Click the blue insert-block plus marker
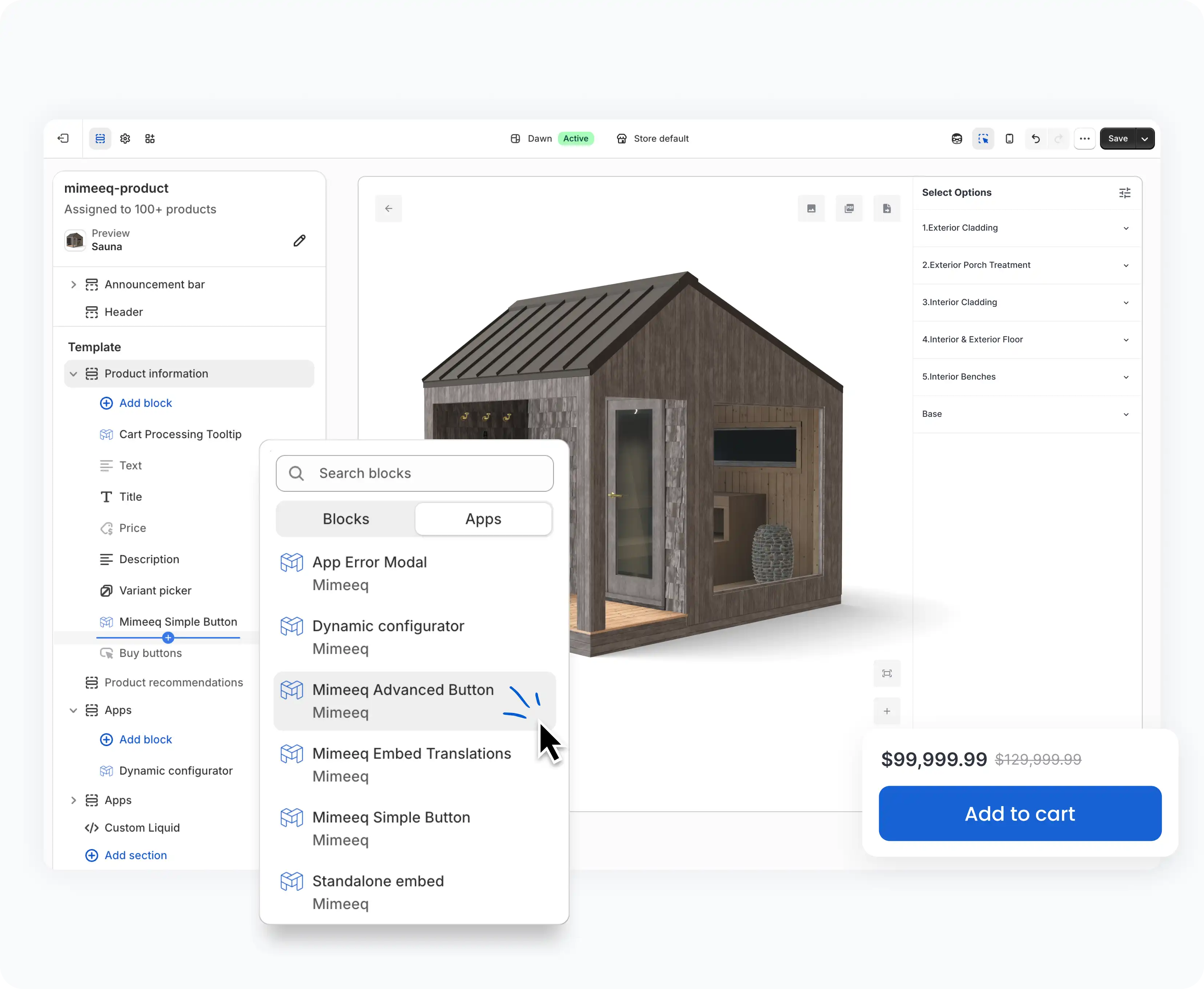 click(168, 637)
